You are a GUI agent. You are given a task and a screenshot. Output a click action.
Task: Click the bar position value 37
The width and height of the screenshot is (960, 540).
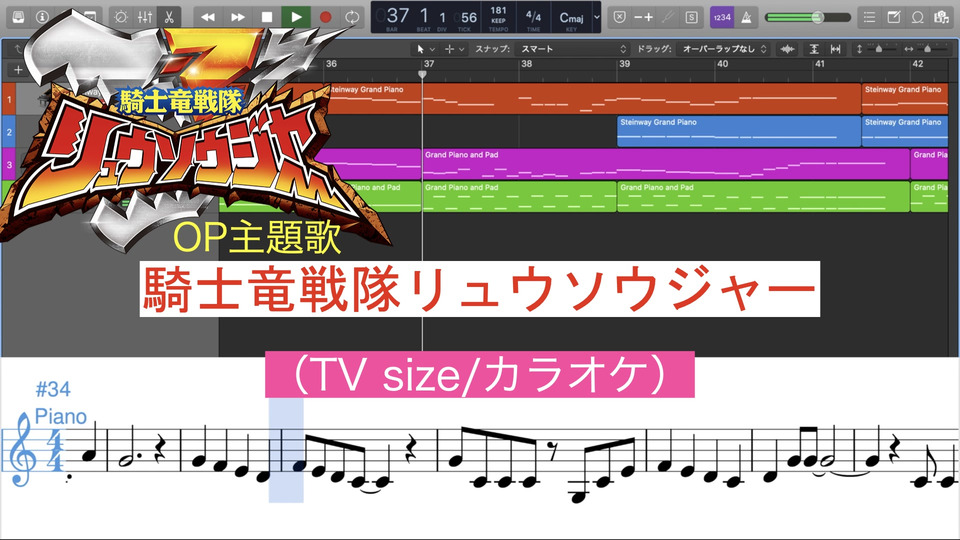tap(397, 15)
